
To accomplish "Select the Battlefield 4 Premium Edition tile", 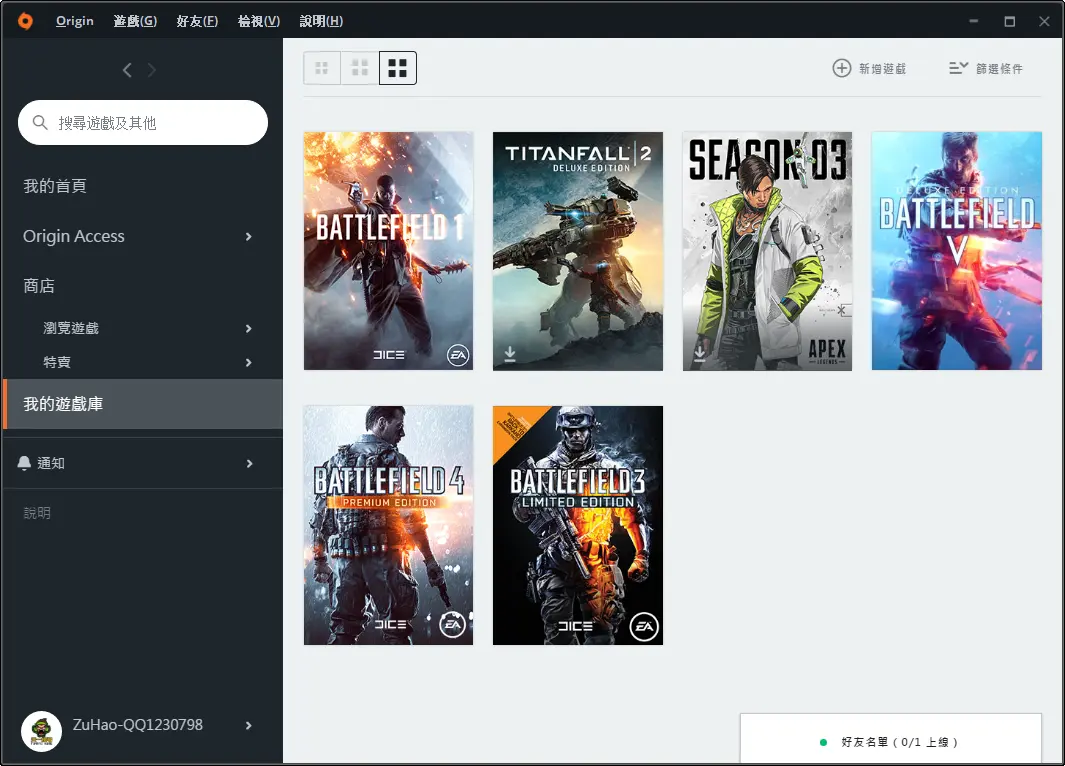I will [x=389, y=525].
